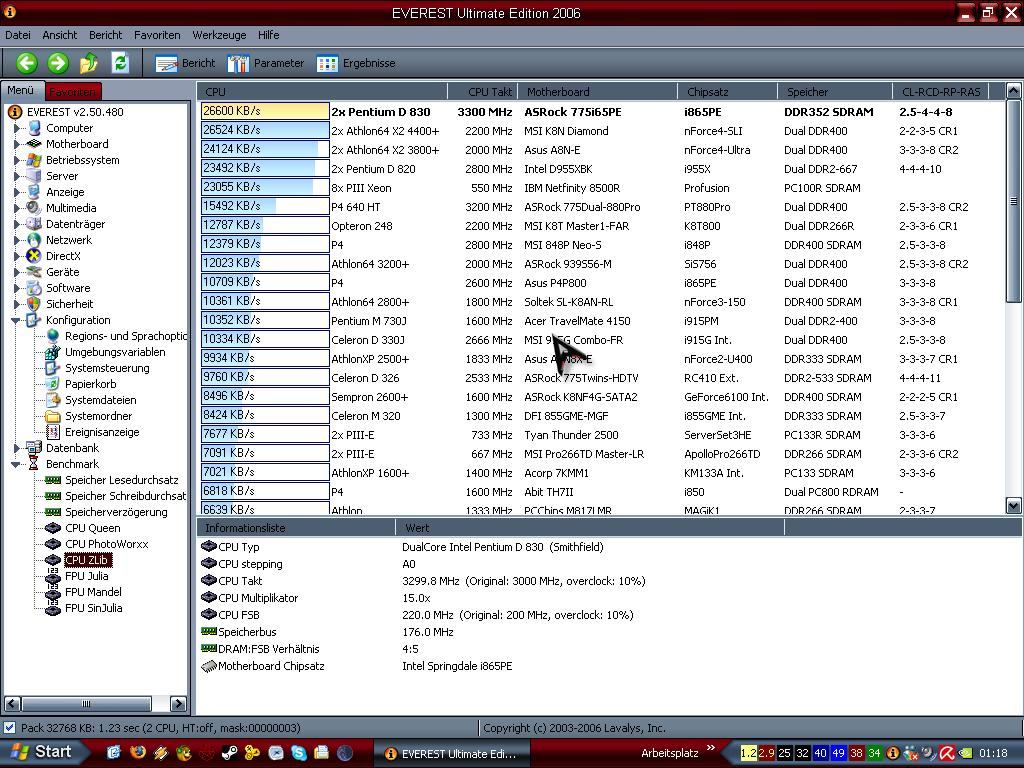The height and width of the screenshot is (768, 1024).
Task: Click the green Forward arrow toolbar icon
Action: pos(58,63)
